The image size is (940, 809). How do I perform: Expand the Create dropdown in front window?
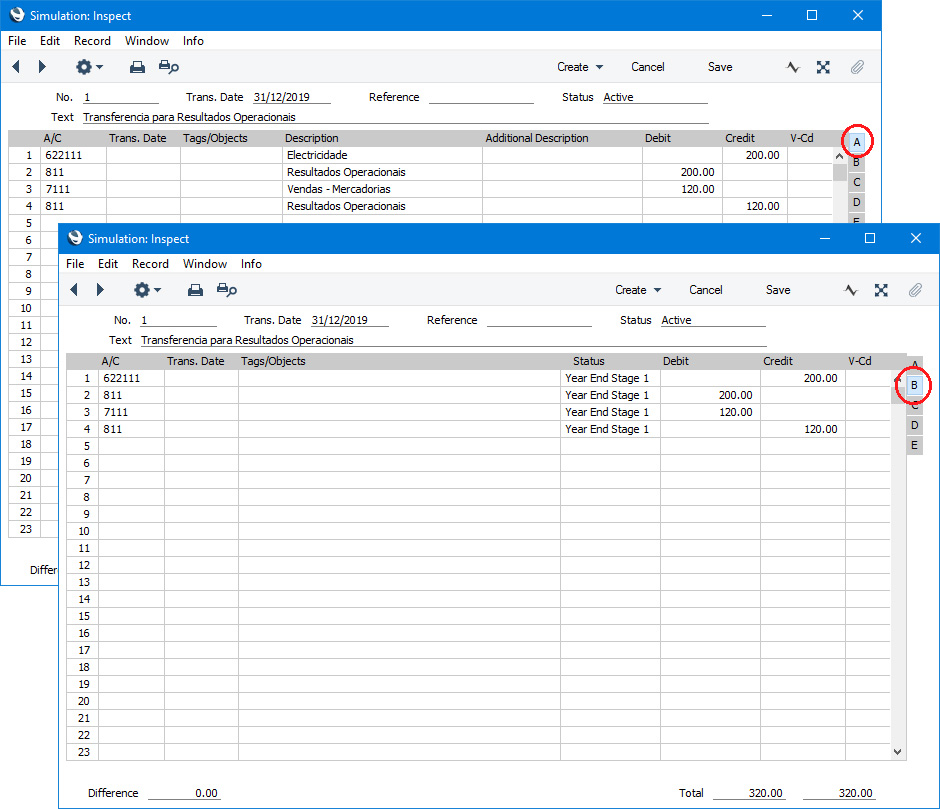pos(637,290)
